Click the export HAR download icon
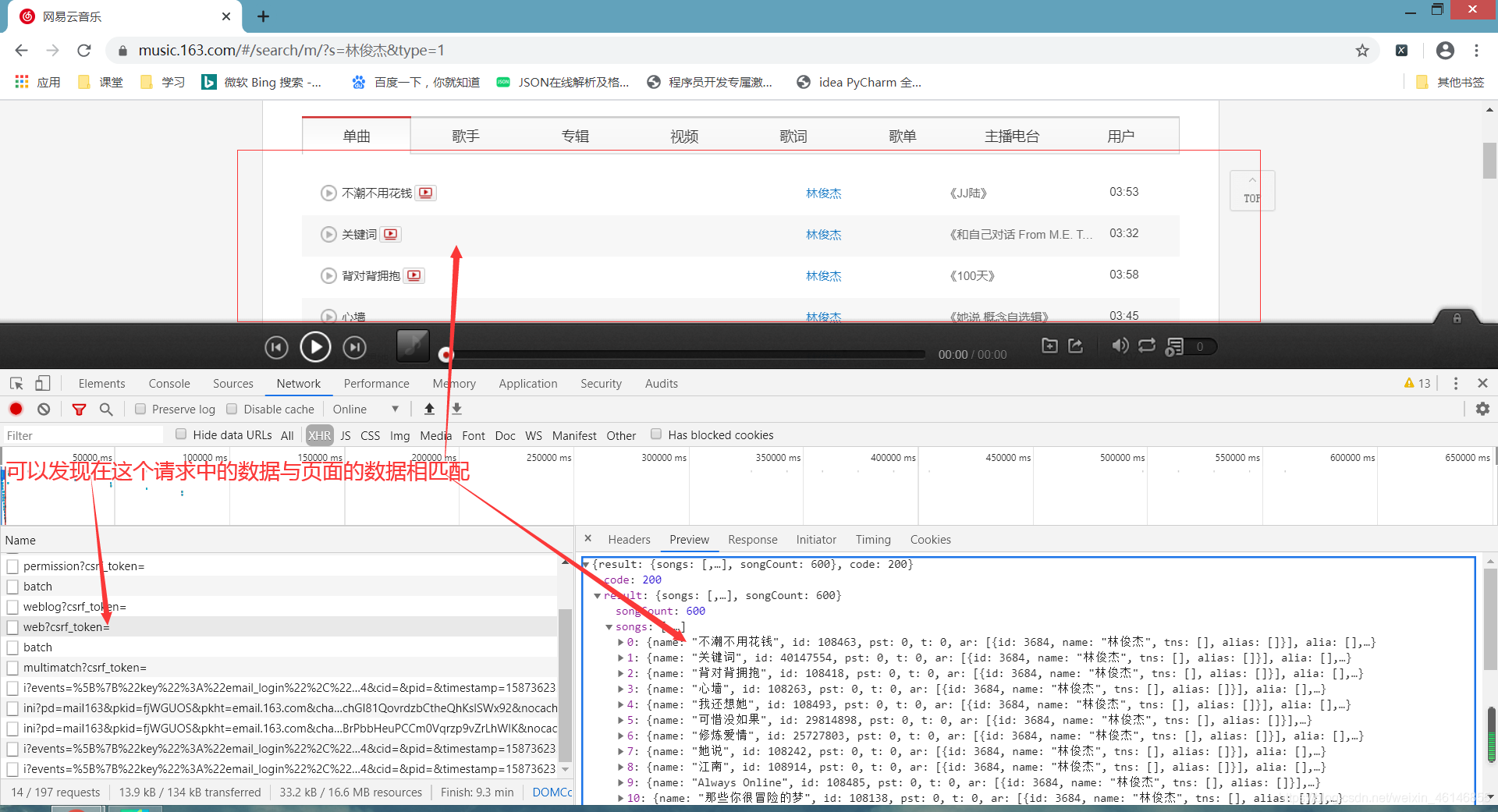This screenshot has height=812, width=1498. click(x=457, y=409)
